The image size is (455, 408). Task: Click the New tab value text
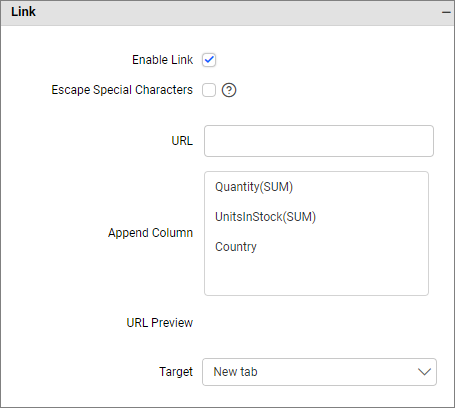[x=235, y=372]
